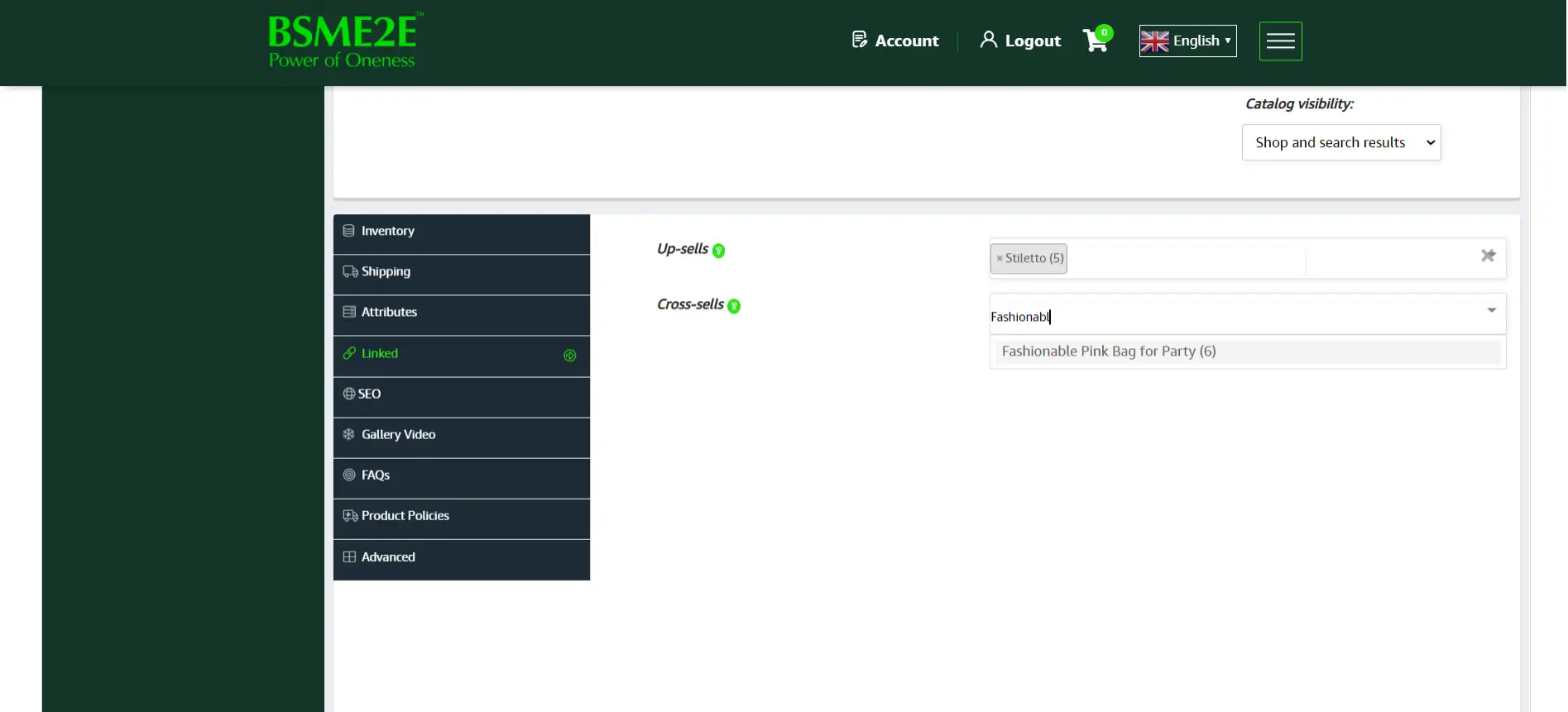The image size is (1568, 712).
Task: Click the Shipping truck icon
Action: click(x=350, y=271)
